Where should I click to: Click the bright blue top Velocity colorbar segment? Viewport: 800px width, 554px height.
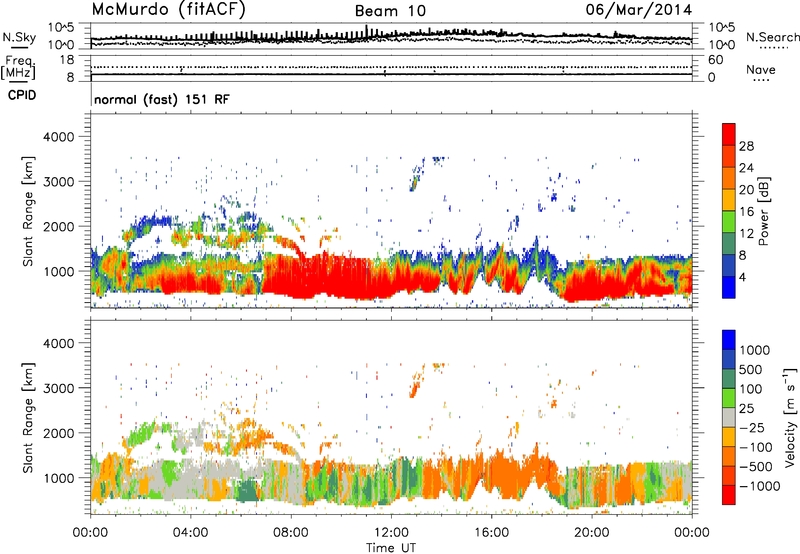tap(729, 340)
